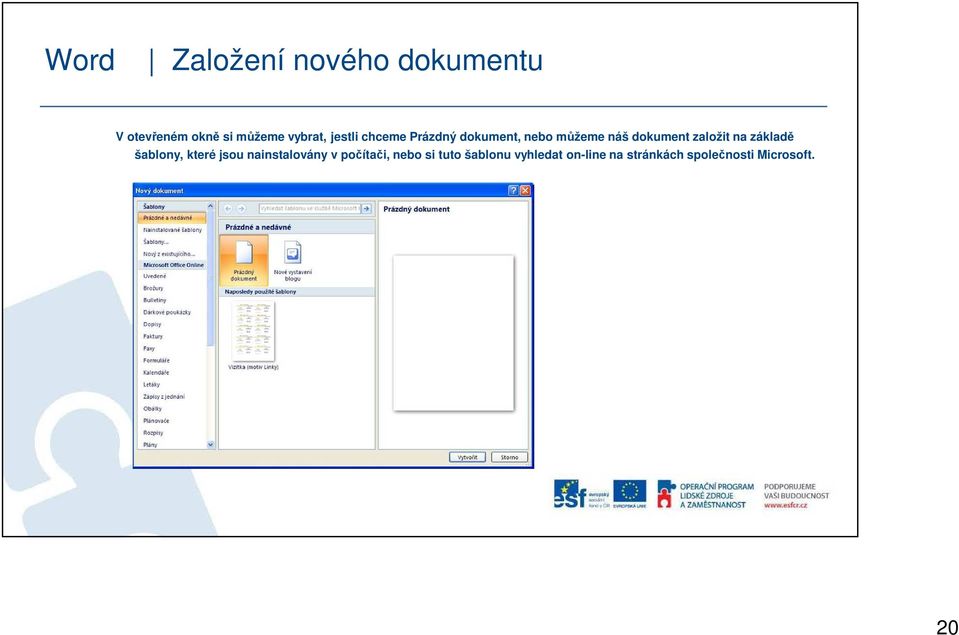959x635 pixels.
Task: Choose Nový z existujícího... option
Action: 169,254
